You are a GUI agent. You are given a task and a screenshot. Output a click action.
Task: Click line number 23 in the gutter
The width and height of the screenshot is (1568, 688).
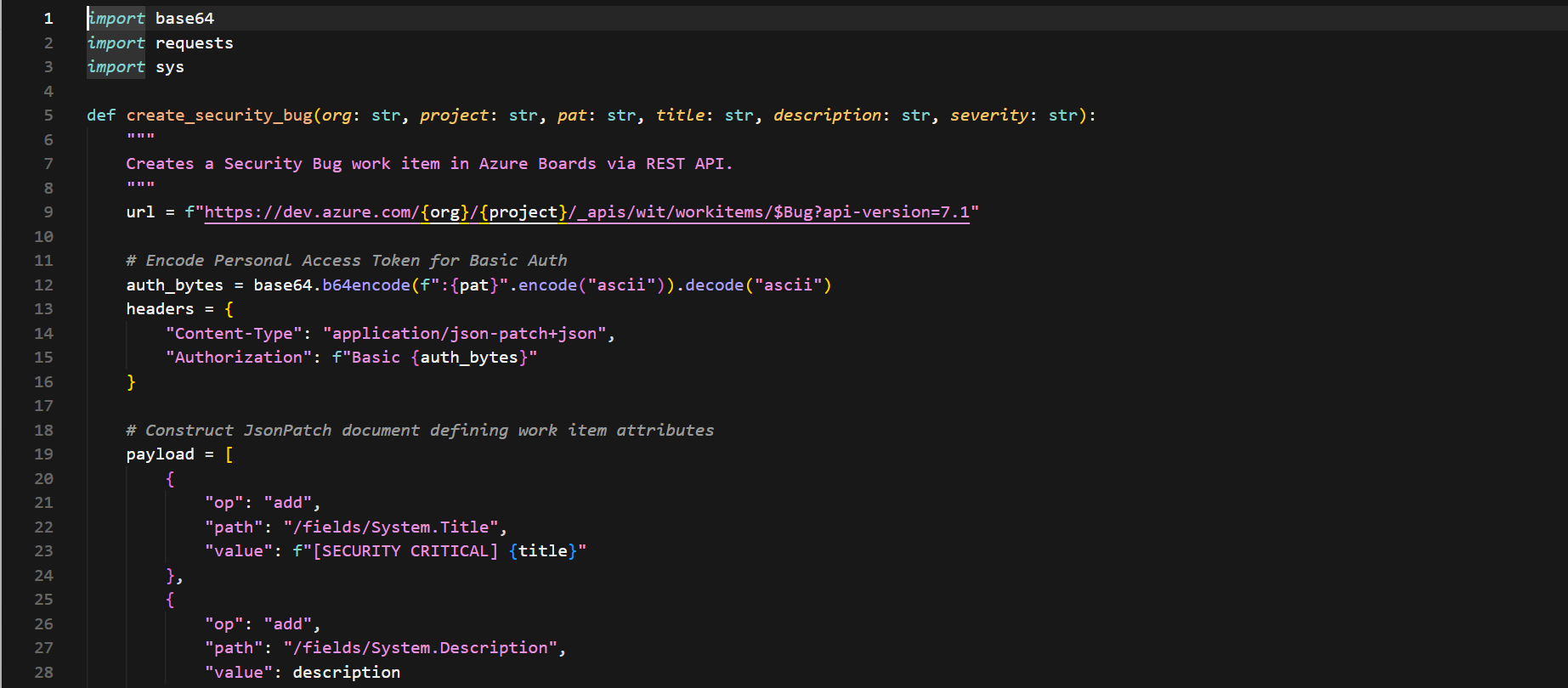click(x=43, y=551)
